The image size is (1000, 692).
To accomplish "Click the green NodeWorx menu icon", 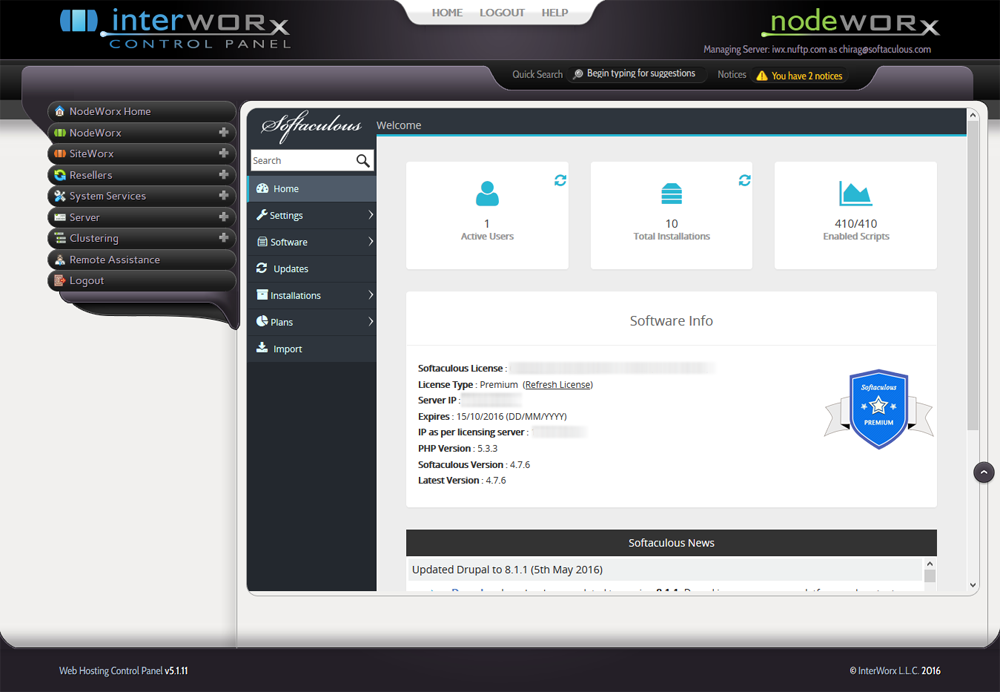I will pos(60,133).
